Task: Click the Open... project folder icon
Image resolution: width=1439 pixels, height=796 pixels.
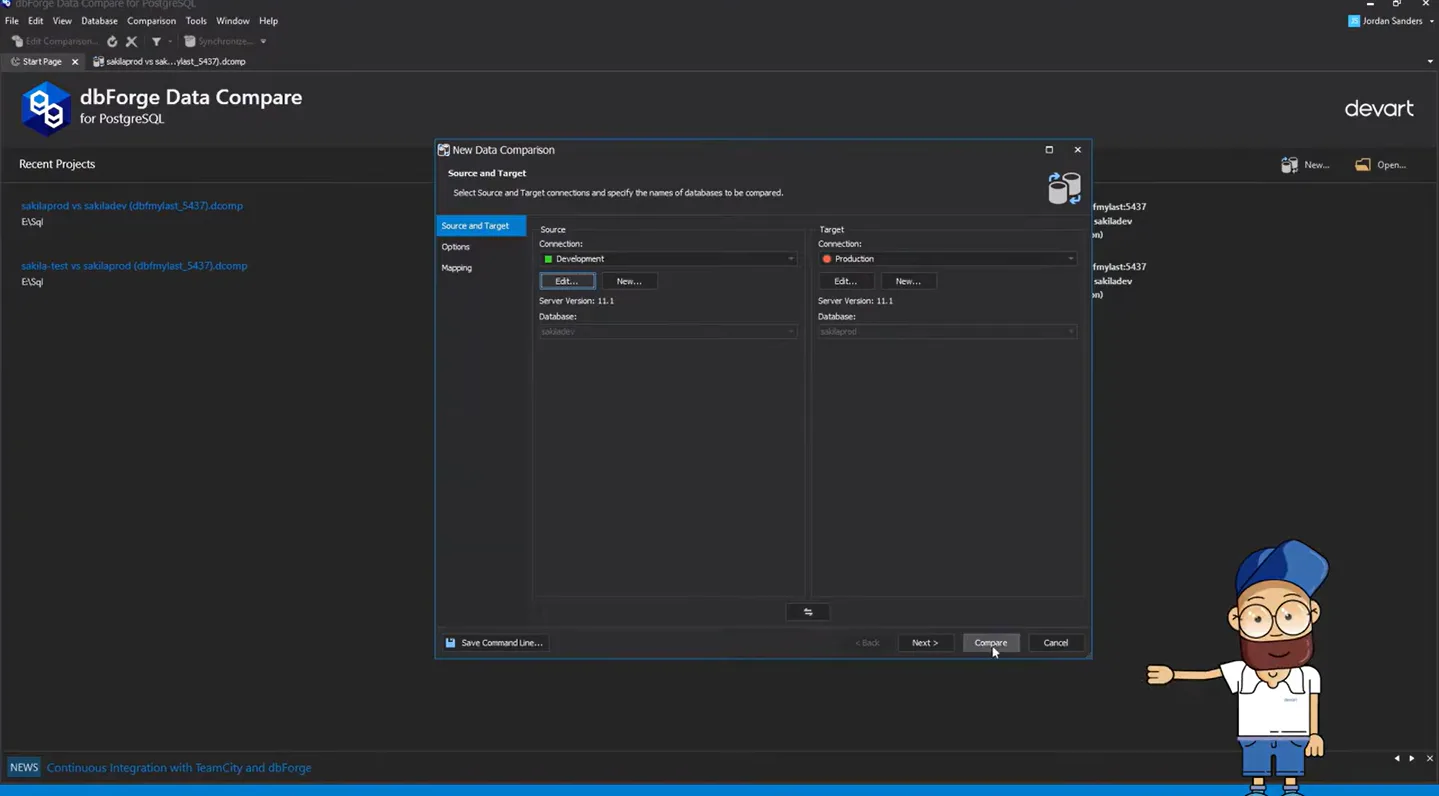Action: point(1362,165)
